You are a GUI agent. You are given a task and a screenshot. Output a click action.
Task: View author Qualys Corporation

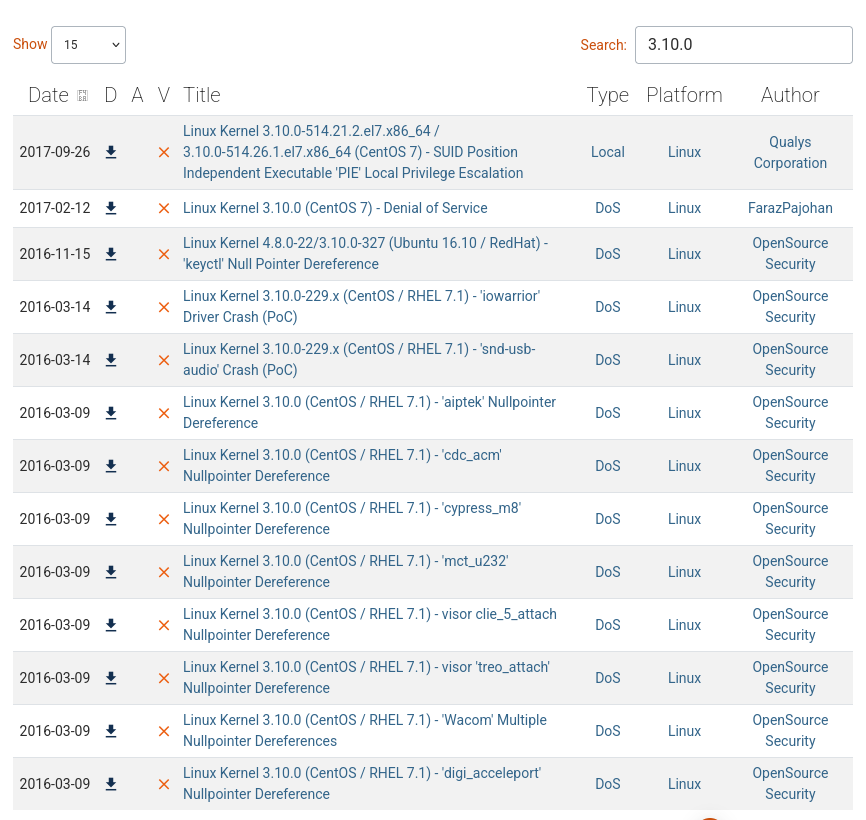790,152
